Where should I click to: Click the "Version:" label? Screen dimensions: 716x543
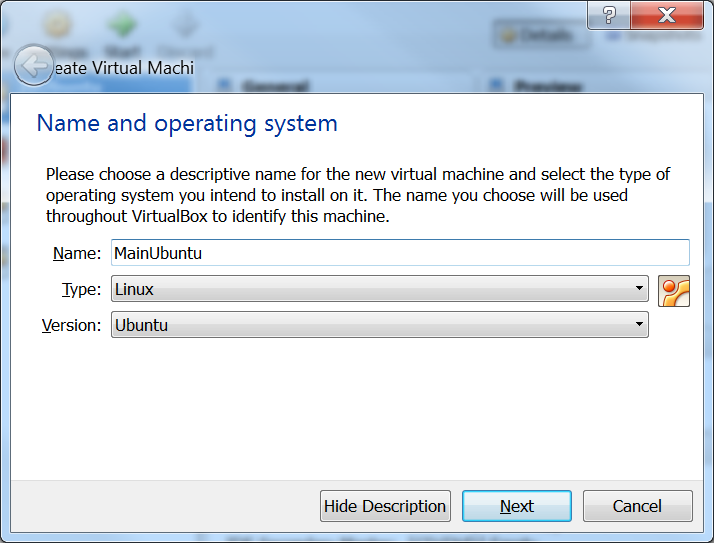coord(71,325)
